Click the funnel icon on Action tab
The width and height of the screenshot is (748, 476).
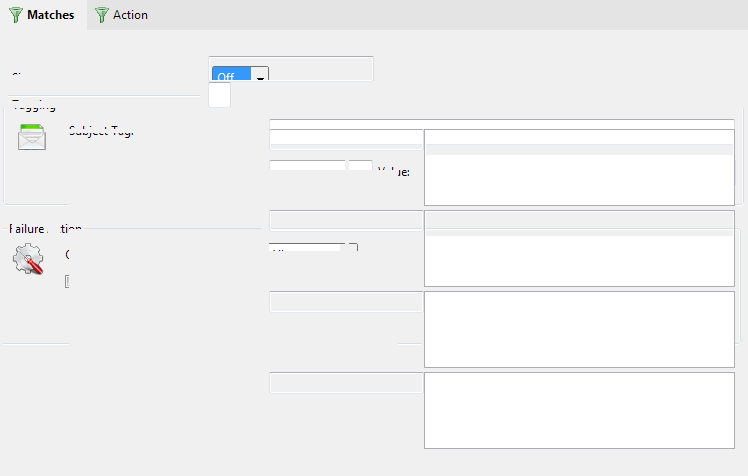(x=101, y=15)
